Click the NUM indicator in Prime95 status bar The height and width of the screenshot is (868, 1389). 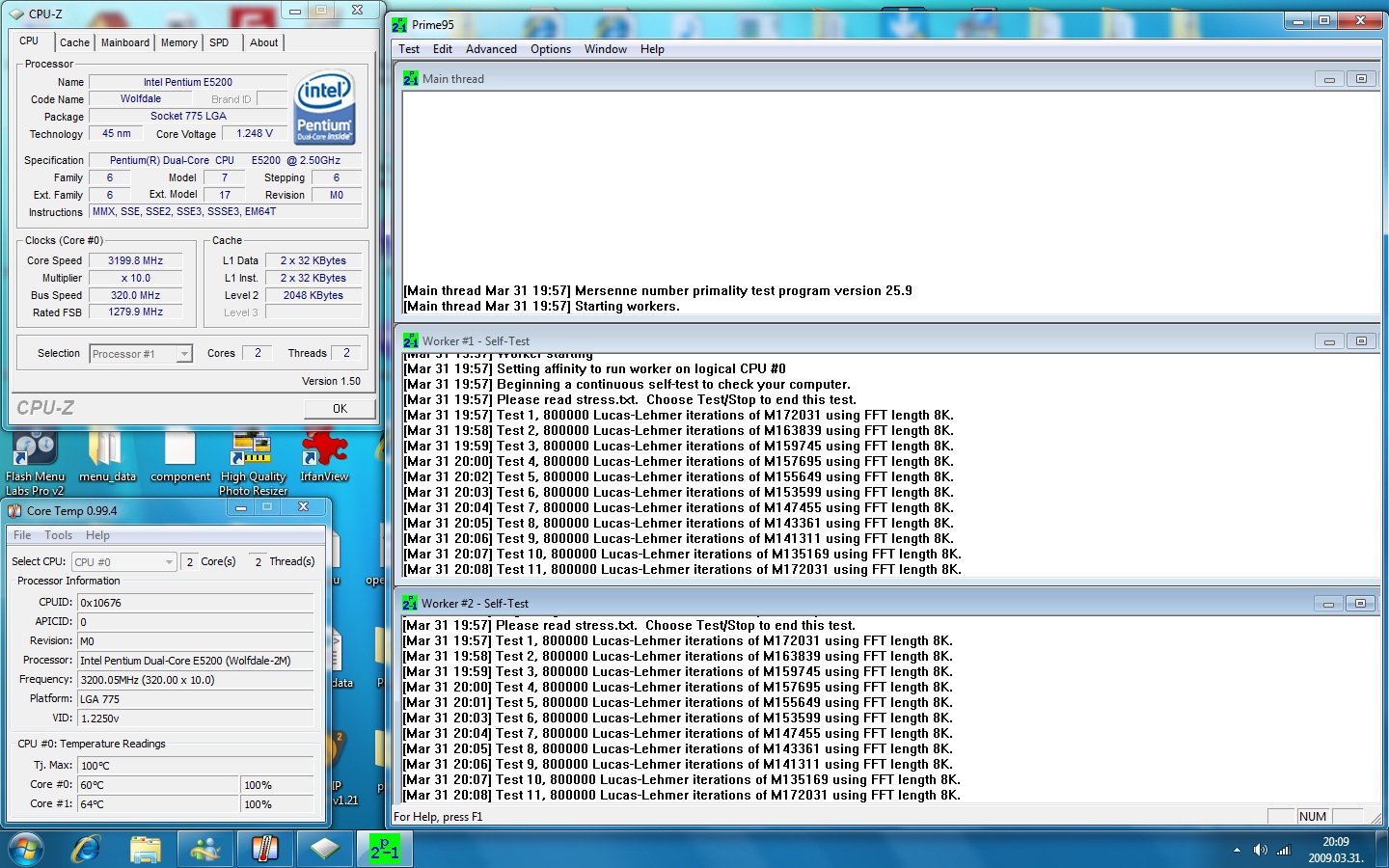click(1313, 816)
